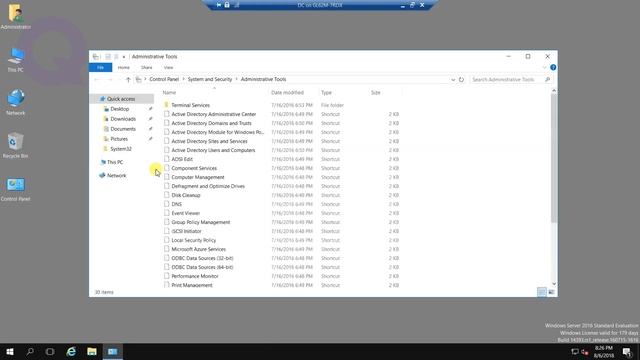Select Documents in the navigation pane
The height and width of the screenshot is (360, 640).
coord(123,129)
